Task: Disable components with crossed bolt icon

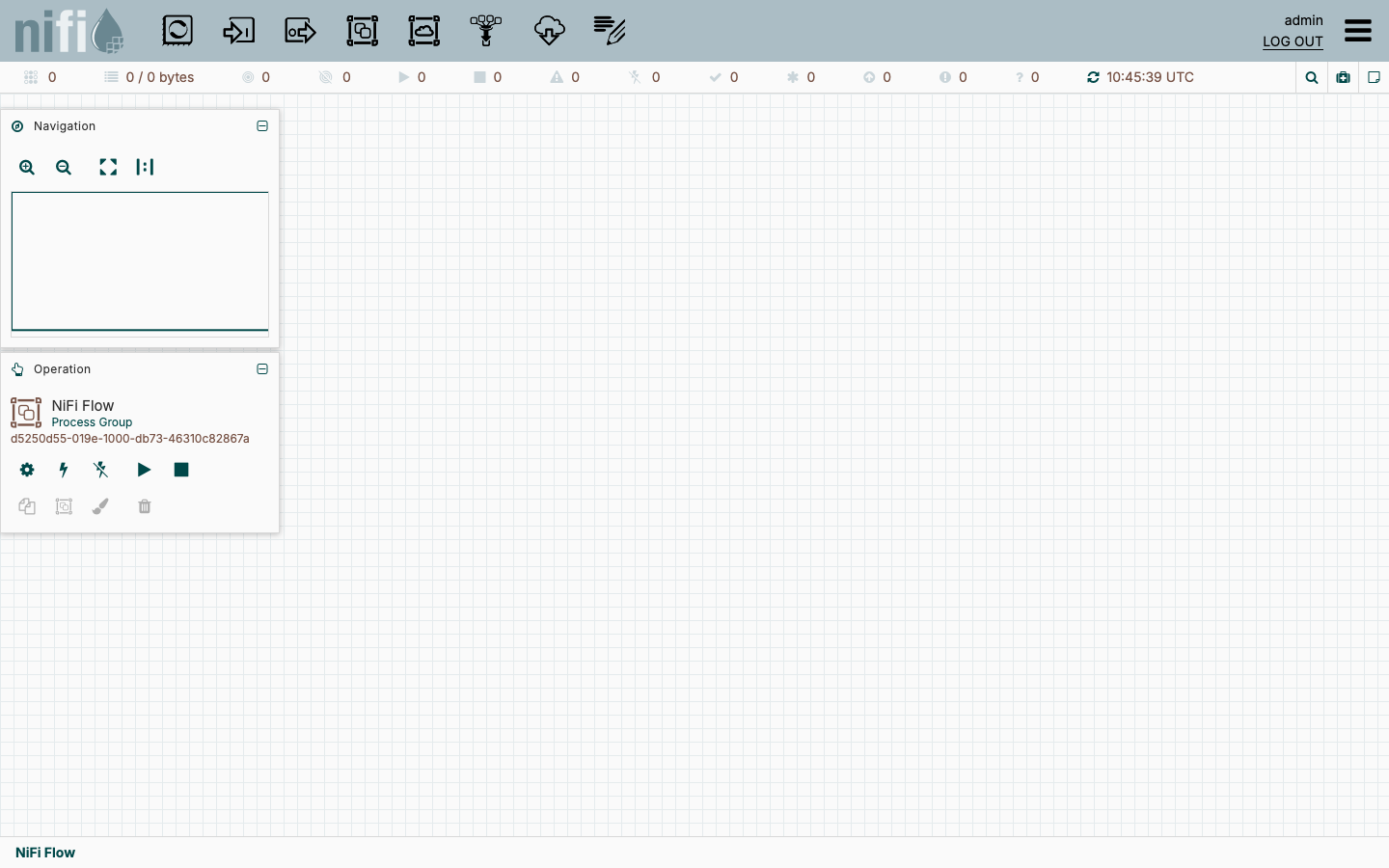Action: pyautogui.click(x=100, y=470)
